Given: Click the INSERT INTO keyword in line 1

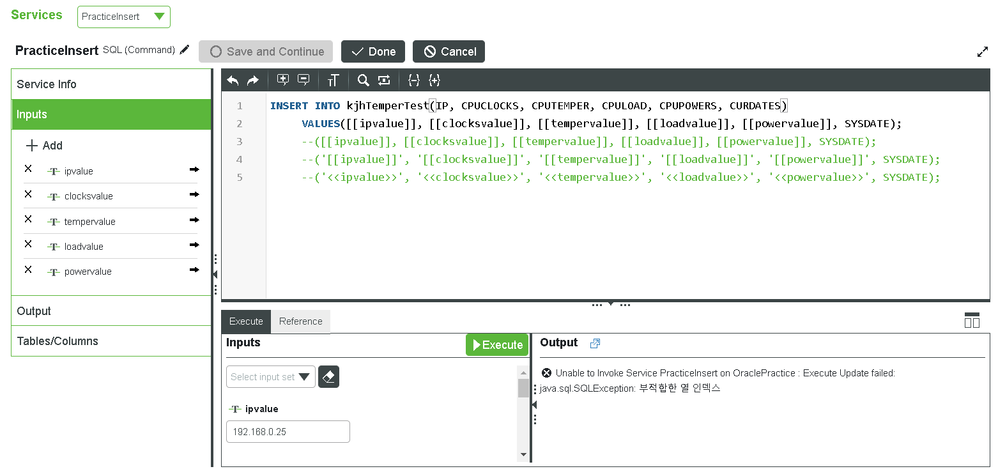Looking at the screenshot, I should (x=306, y=106).
